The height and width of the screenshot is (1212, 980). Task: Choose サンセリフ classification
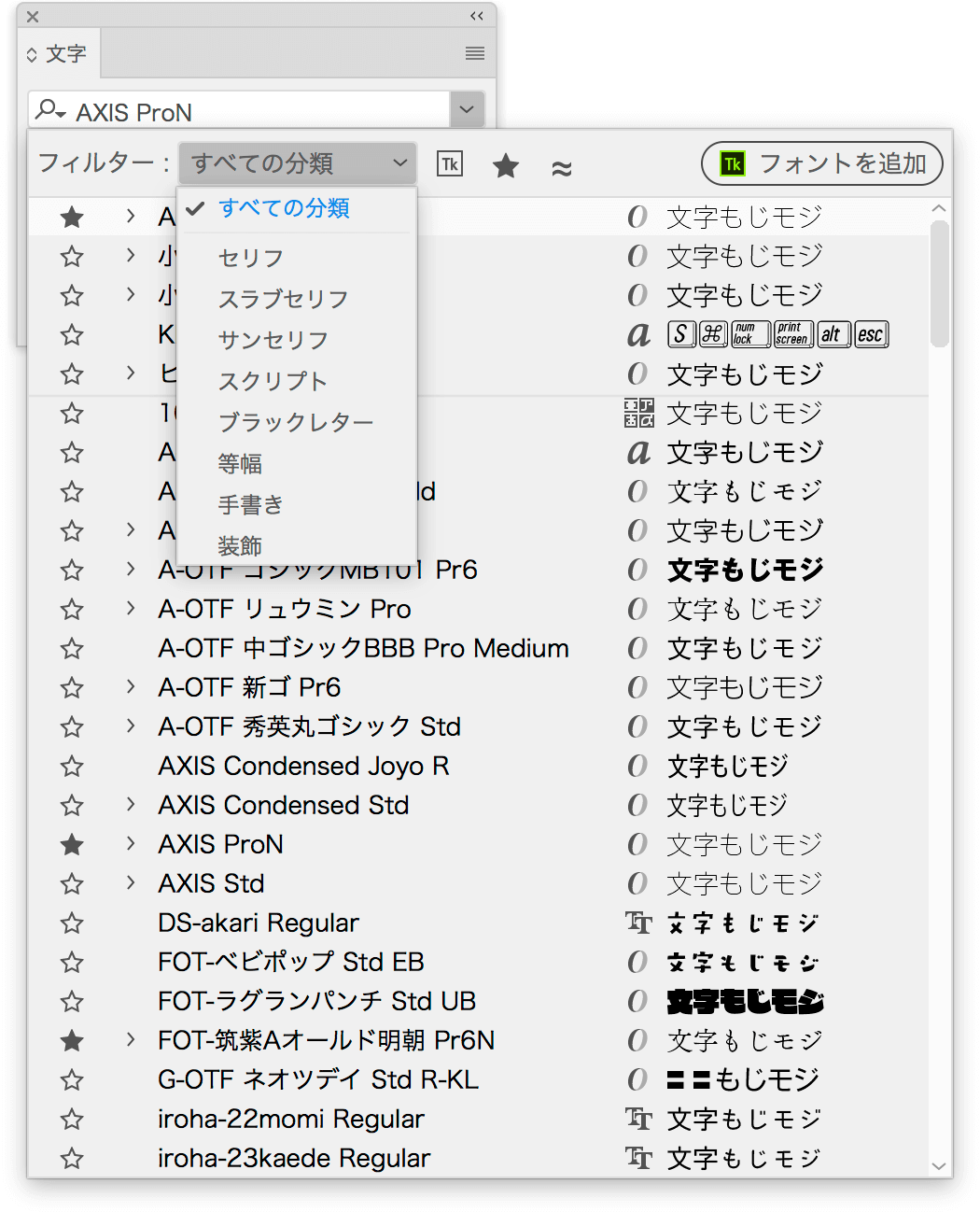pyautogui.click(x=296, y=340)
